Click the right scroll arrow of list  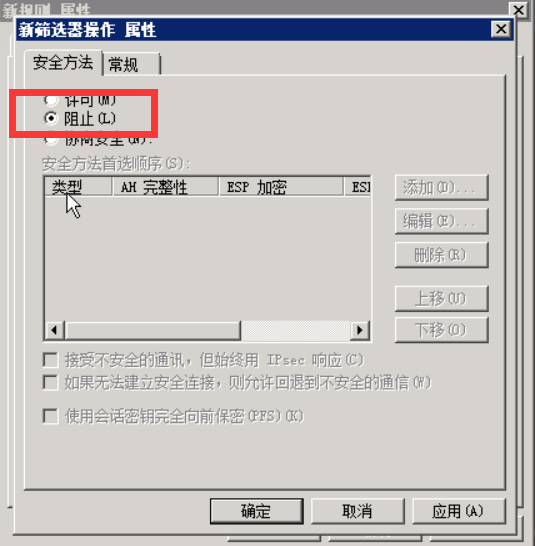pyautogui.click(x=360, y=330)
